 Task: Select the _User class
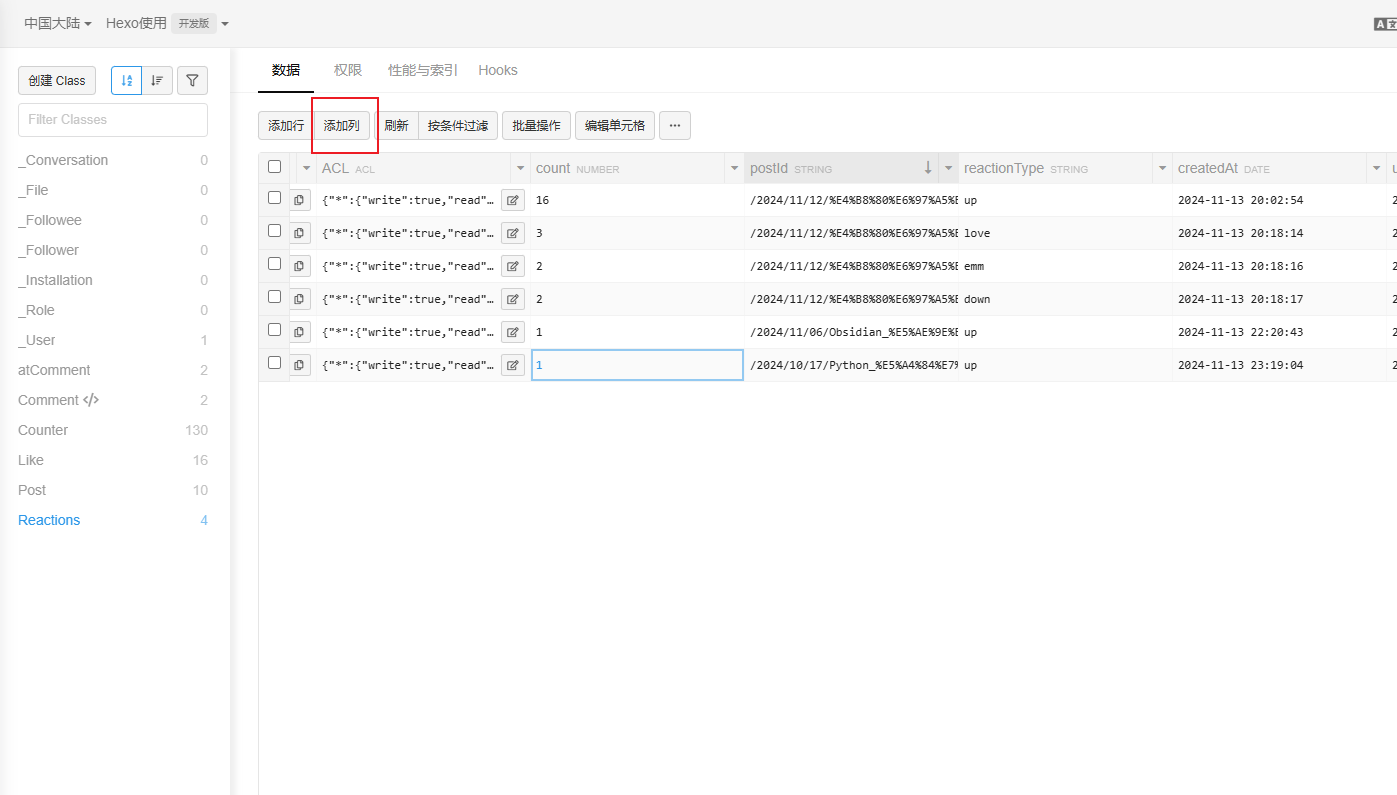pos(113,340)
